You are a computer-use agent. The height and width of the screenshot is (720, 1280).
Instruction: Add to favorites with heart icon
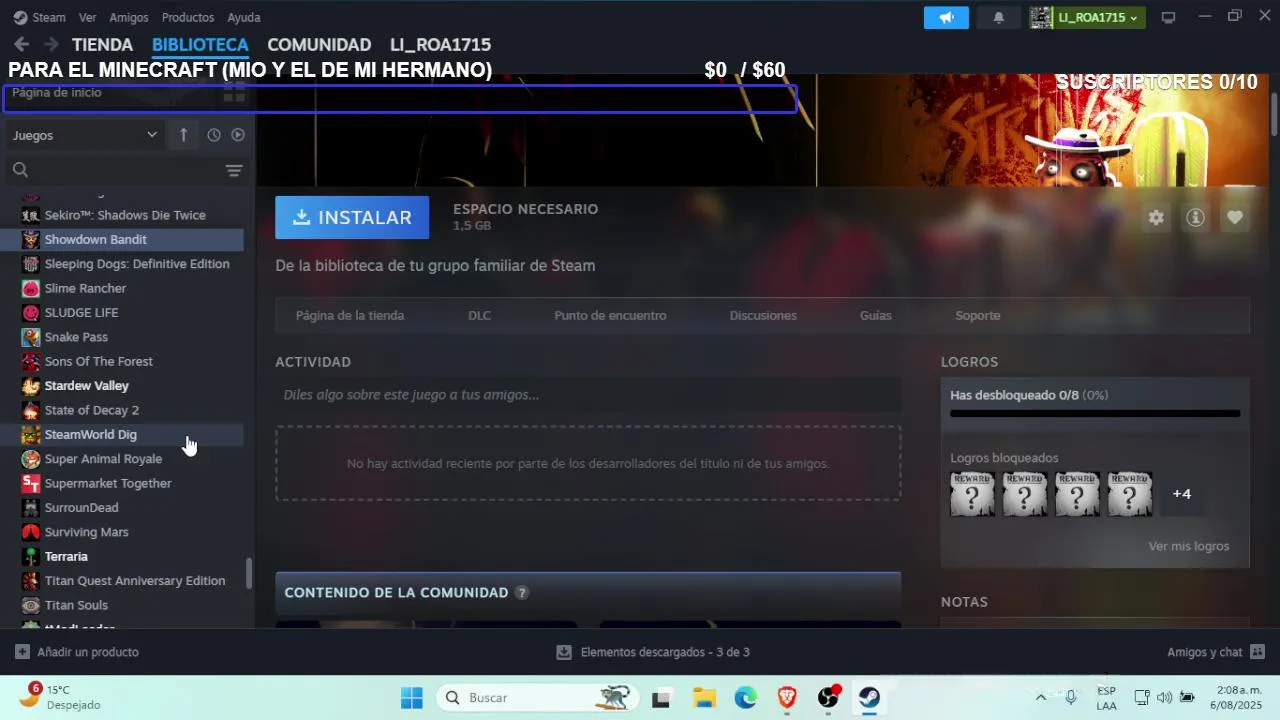pos(1235,217)
